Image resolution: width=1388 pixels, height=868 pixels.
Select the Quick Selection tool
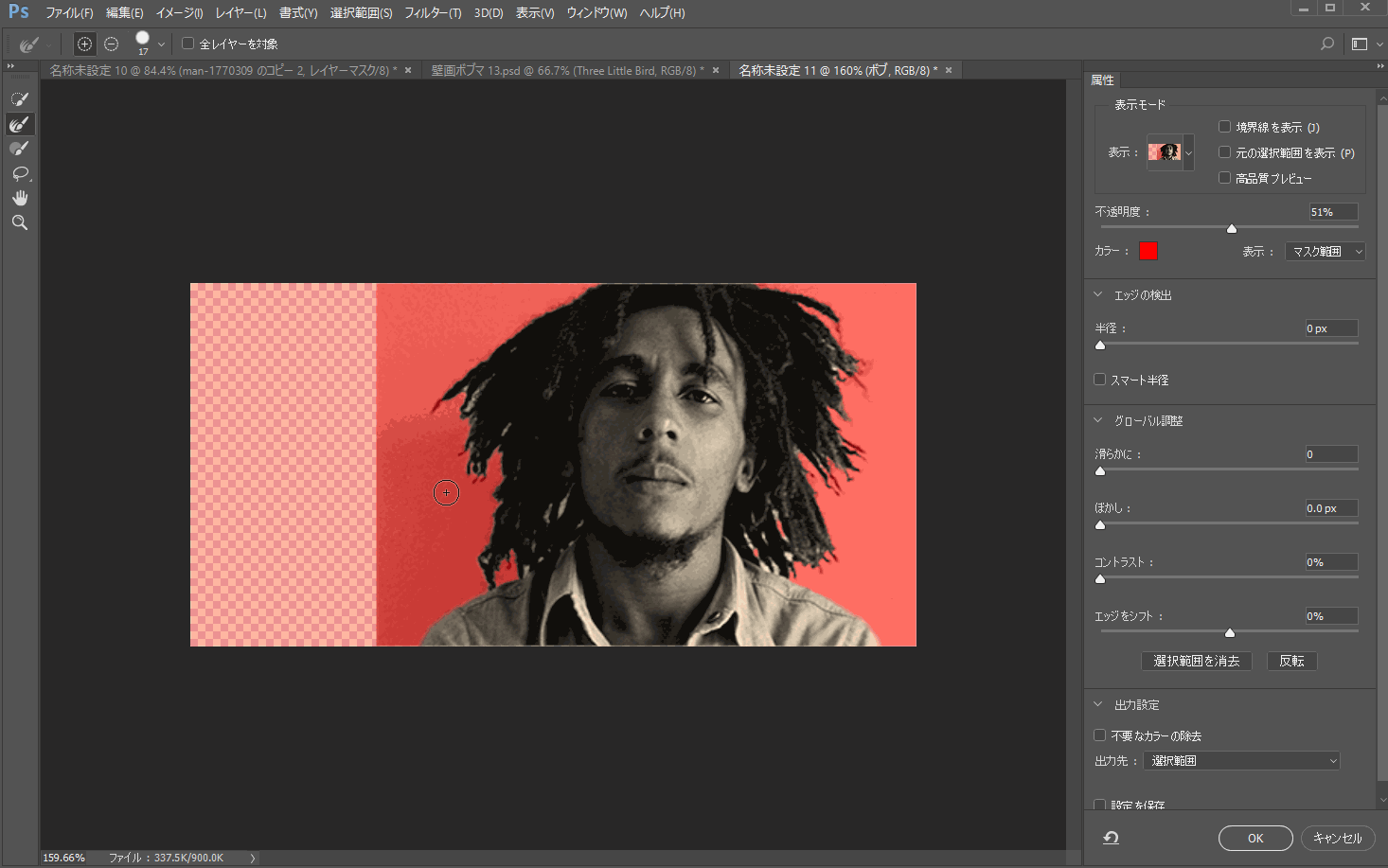click(x=20, y=99)
